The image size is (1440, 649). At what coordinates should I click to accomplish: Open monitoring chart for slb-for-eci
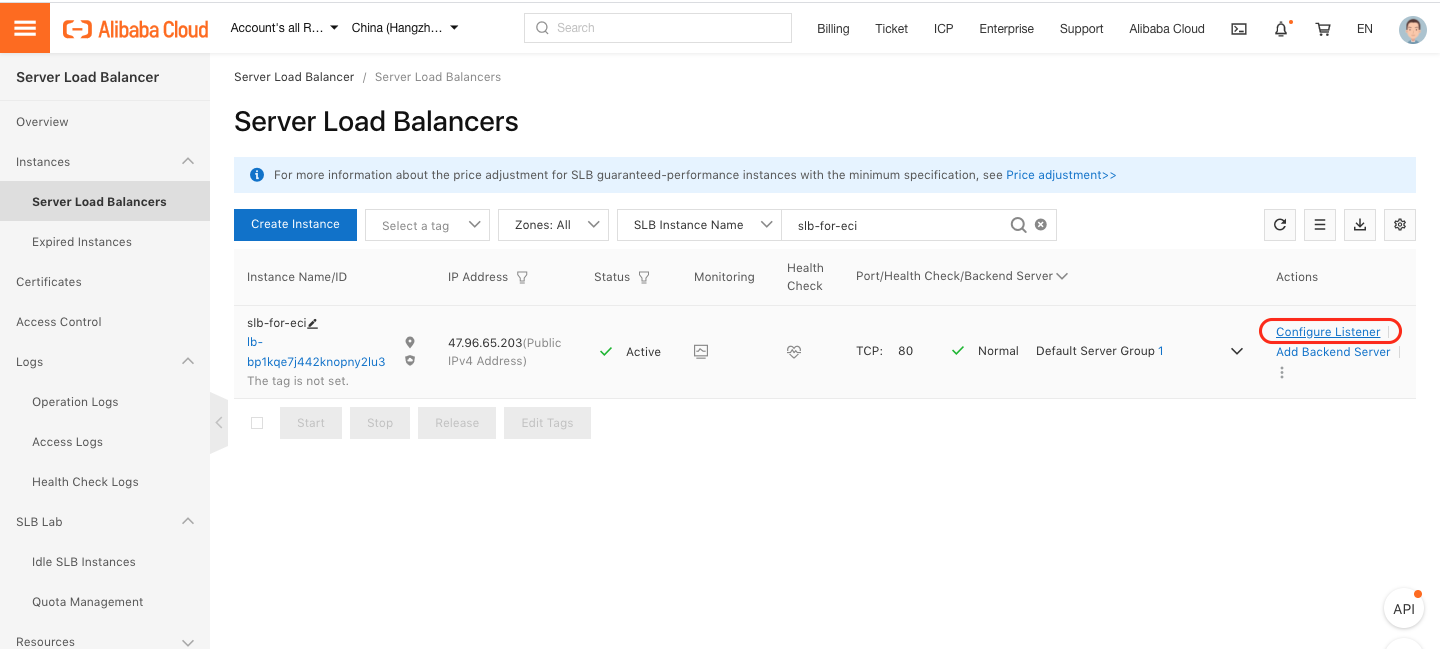tap(701, 351)
